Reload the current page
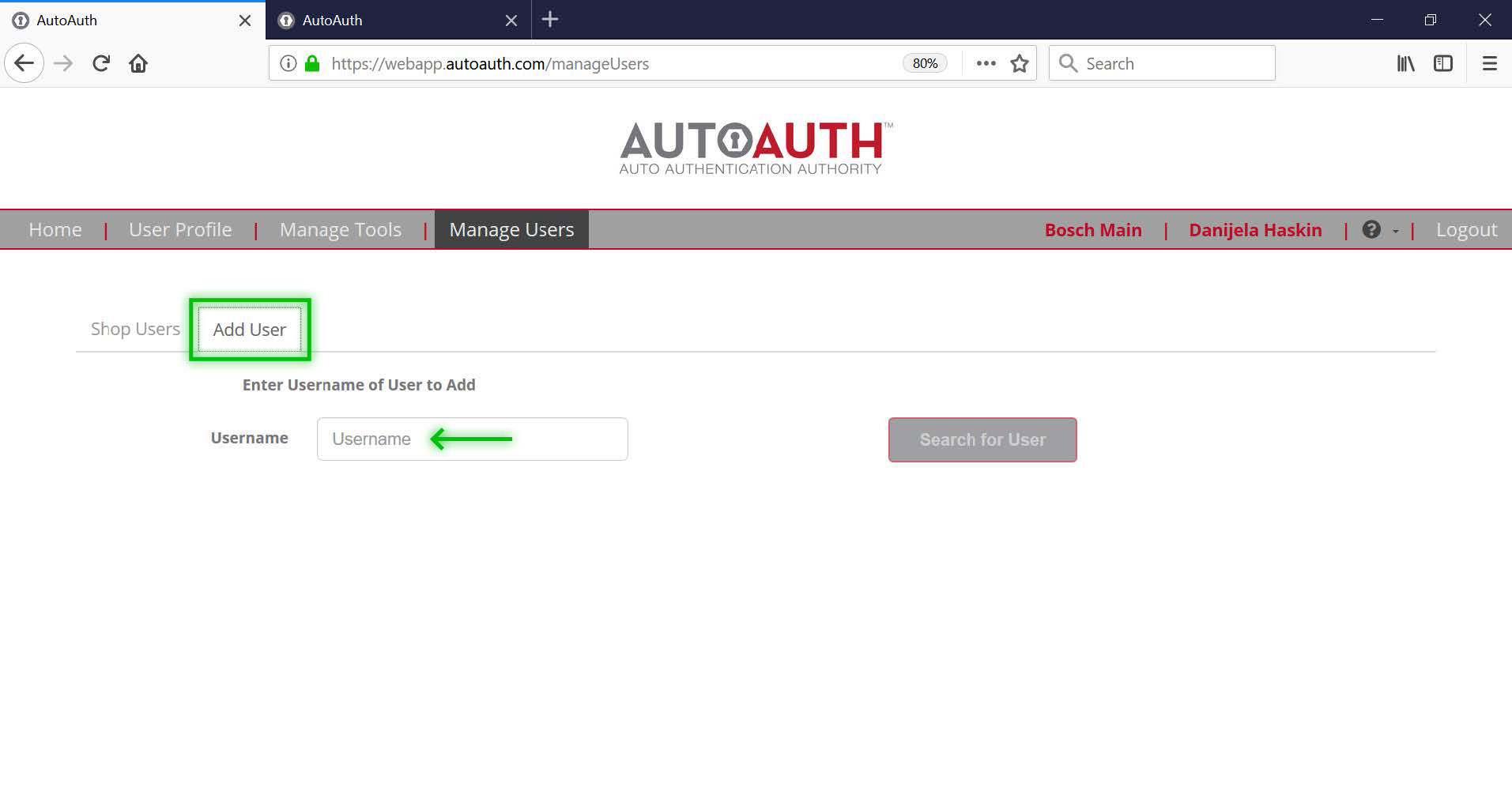1512x803 pixels. (x=100, y=63)
